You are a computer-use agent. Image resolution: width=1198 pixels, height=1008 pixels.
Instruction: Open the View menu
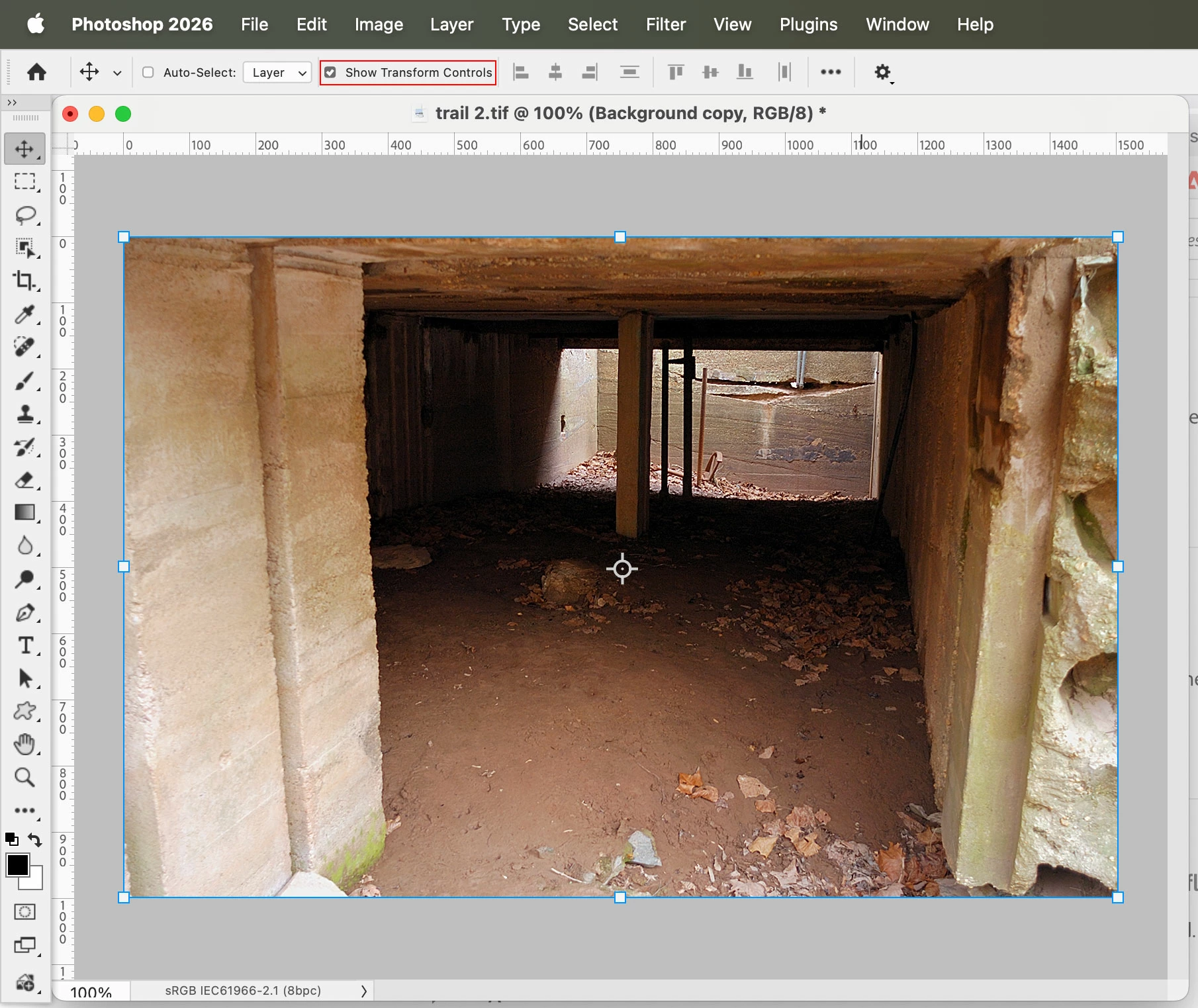point(733,24)
